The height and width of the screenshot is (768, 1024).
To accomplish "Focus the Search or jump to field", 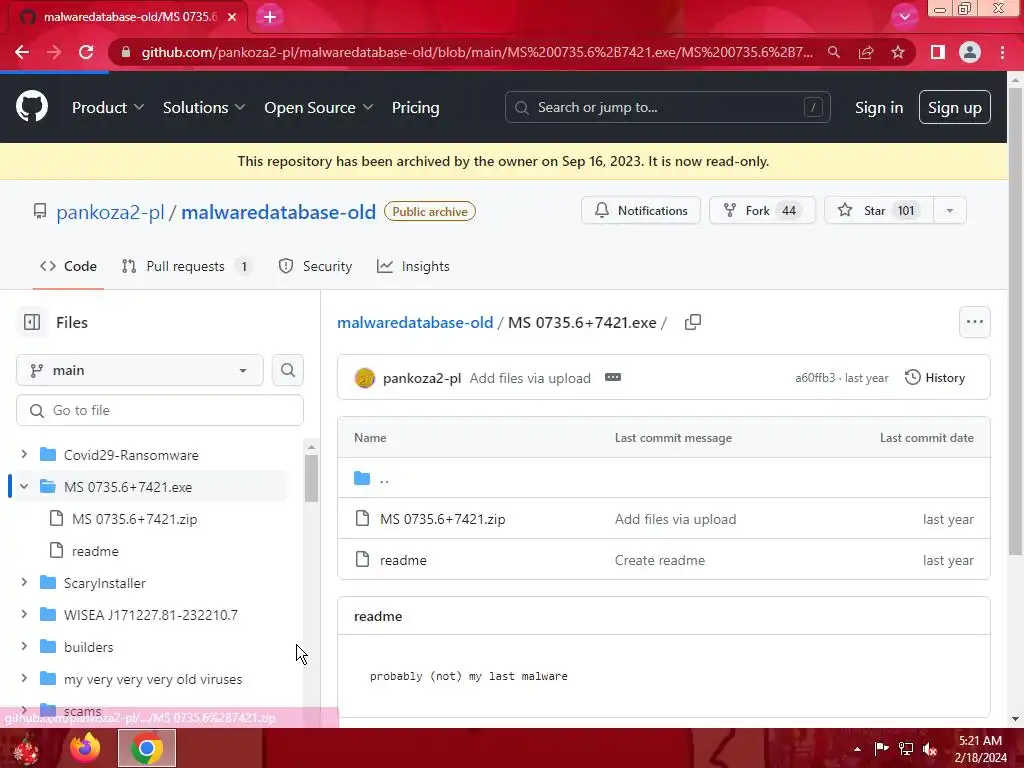I will point(667,107).
